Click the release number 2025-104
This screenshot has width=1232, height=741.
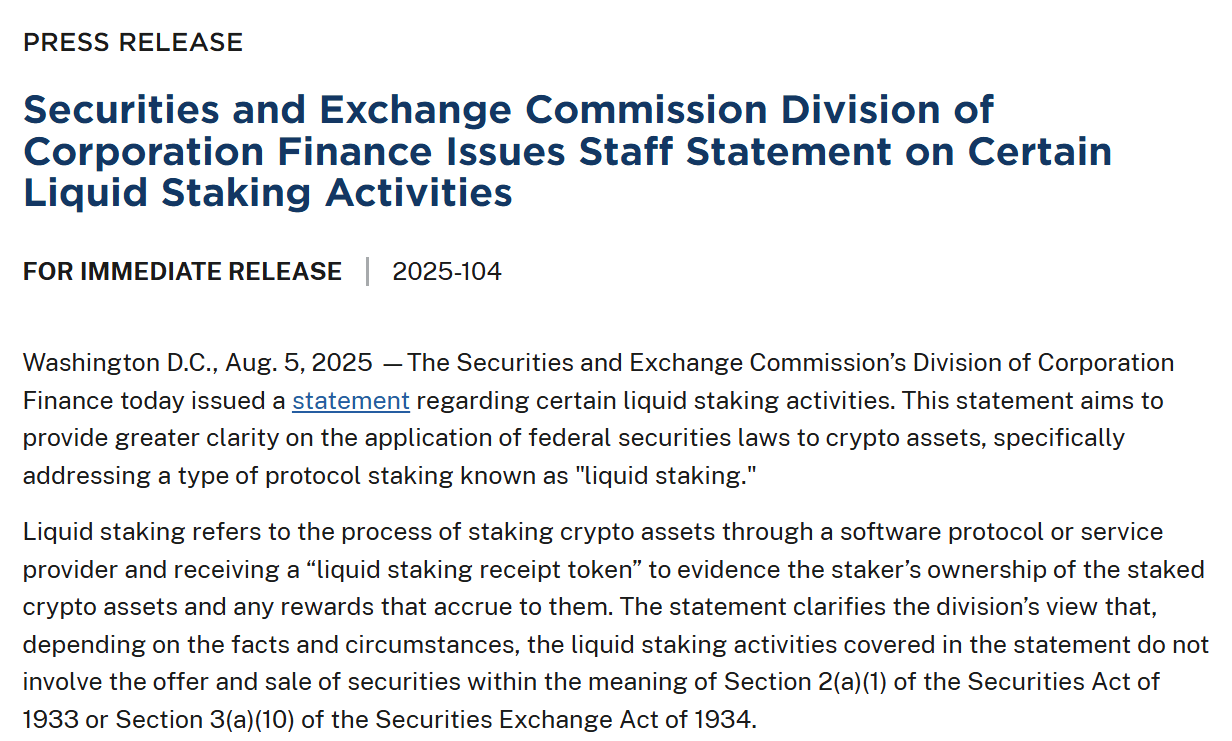click(447, 271)
